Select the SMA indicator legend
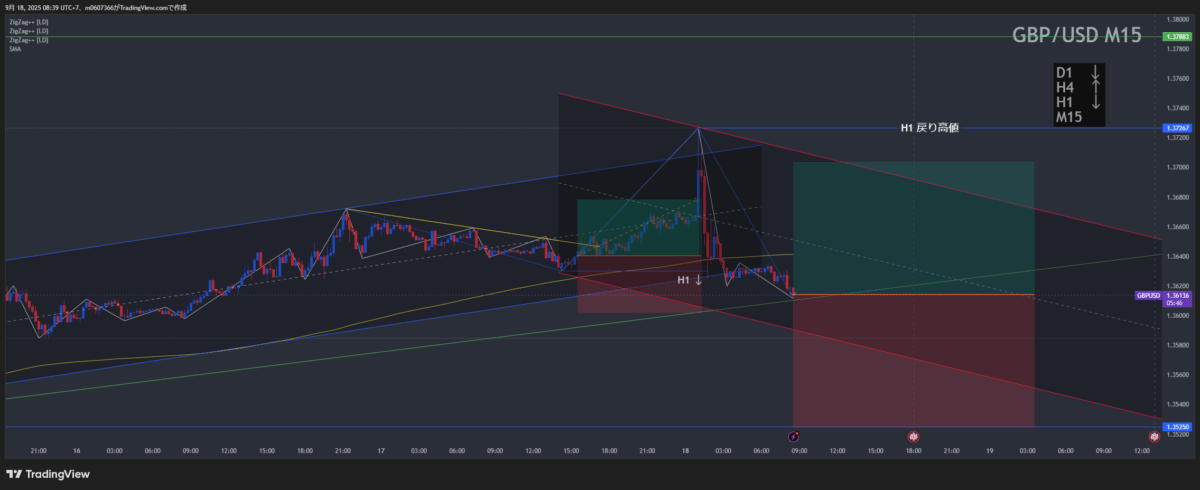Viewport: 1200px width, 490px height. tap(15, 49)
